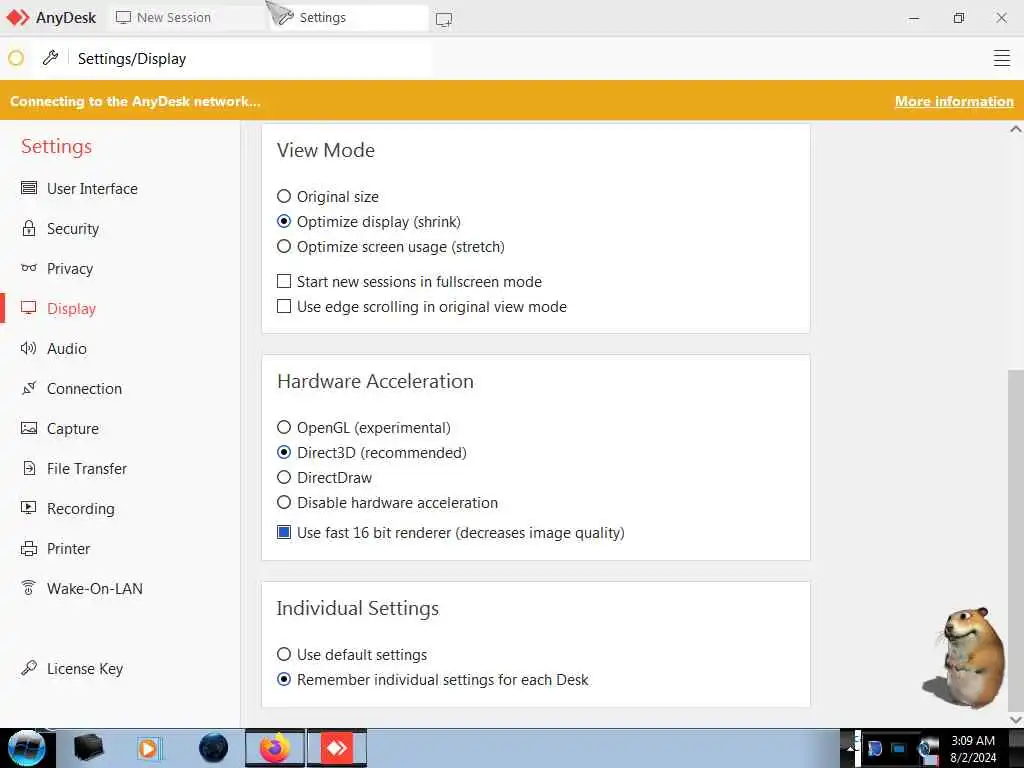Click the Security padlock icon
This screenshot has height=768, width=1024.
(29, 229)
